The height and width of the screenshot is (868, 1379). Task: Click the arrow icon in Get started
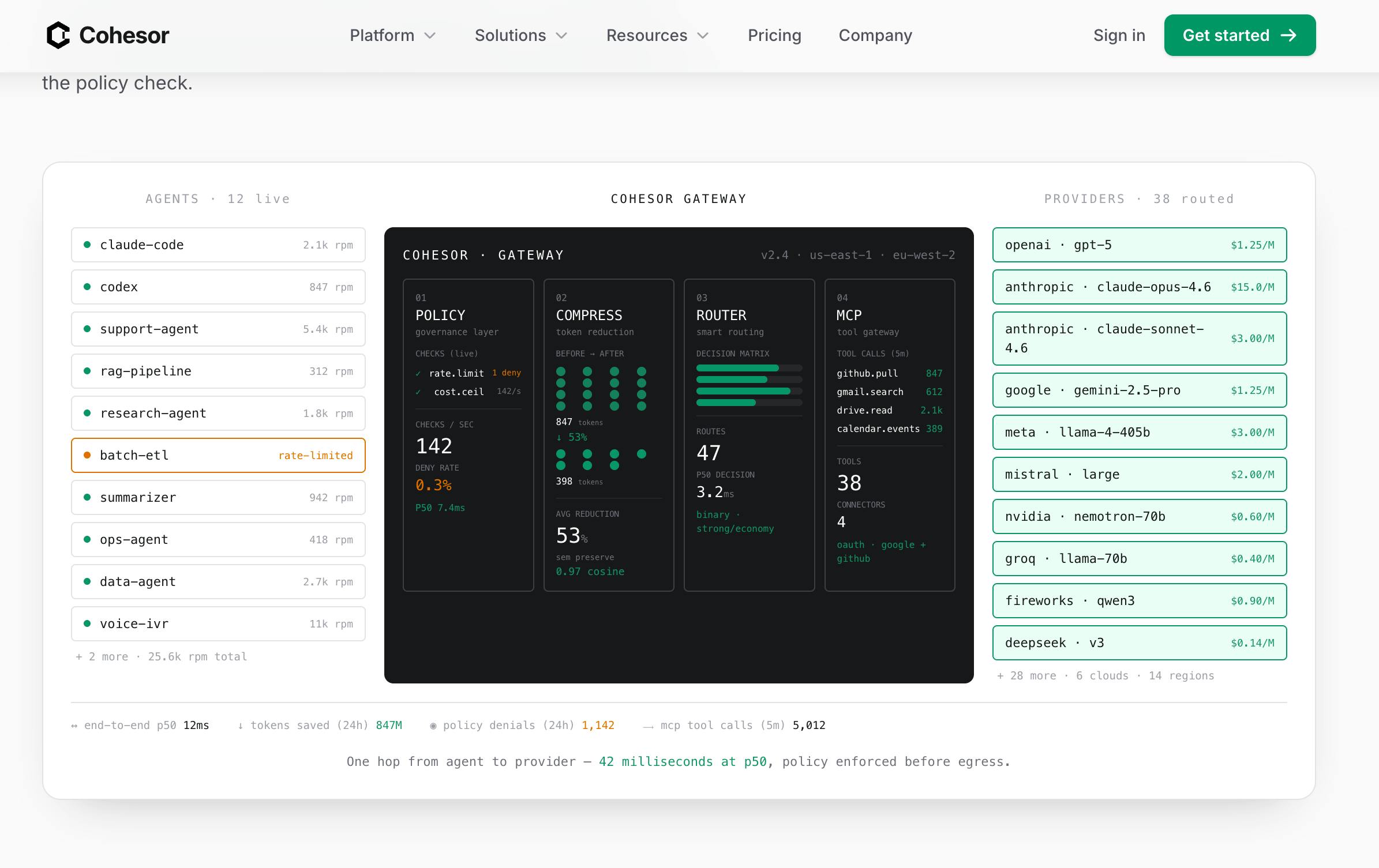1288,36
